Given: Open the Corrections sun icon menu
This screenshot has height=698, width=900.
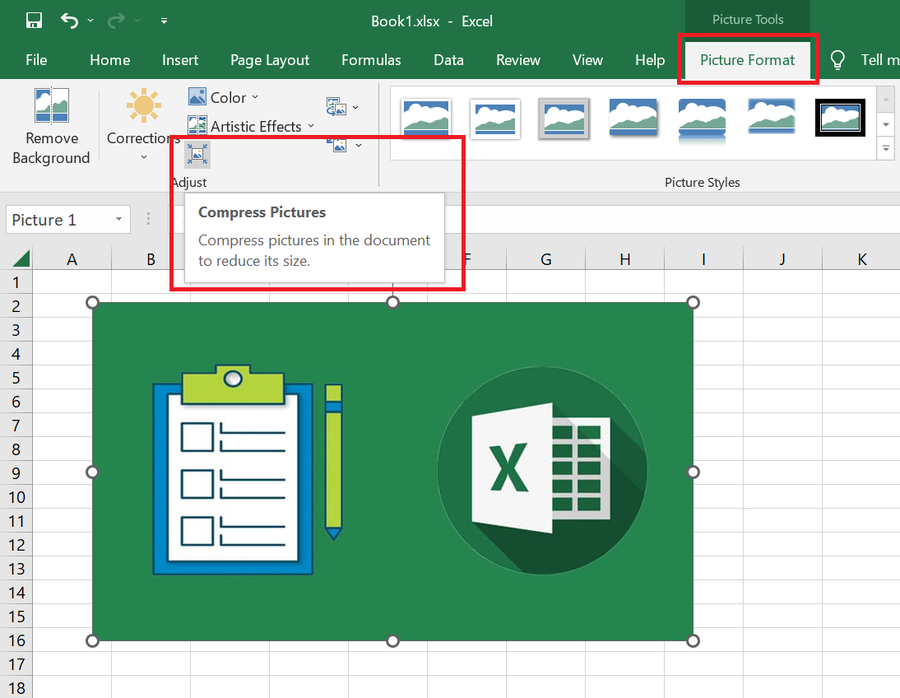Looking at the screenshot, I should pyautogui.click(x=143, y=105).
